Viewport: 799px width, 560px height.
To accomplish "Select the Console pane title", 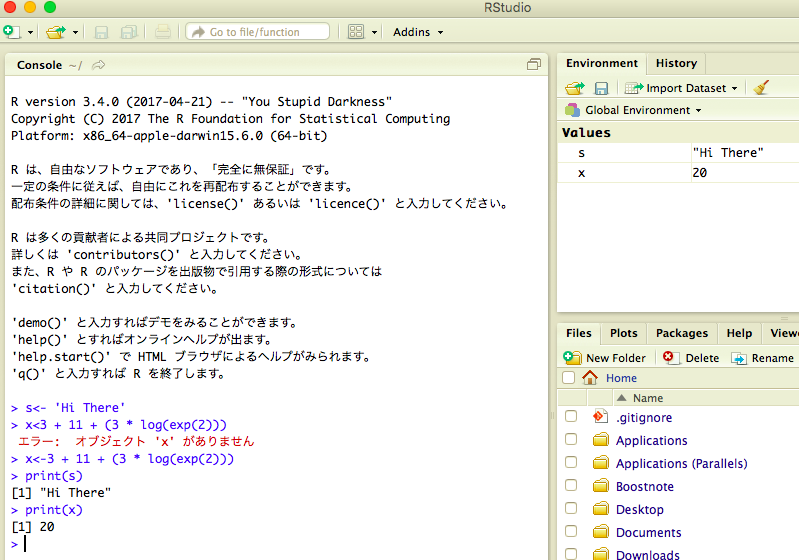I will pyautogui.click(x=39, y=65).
